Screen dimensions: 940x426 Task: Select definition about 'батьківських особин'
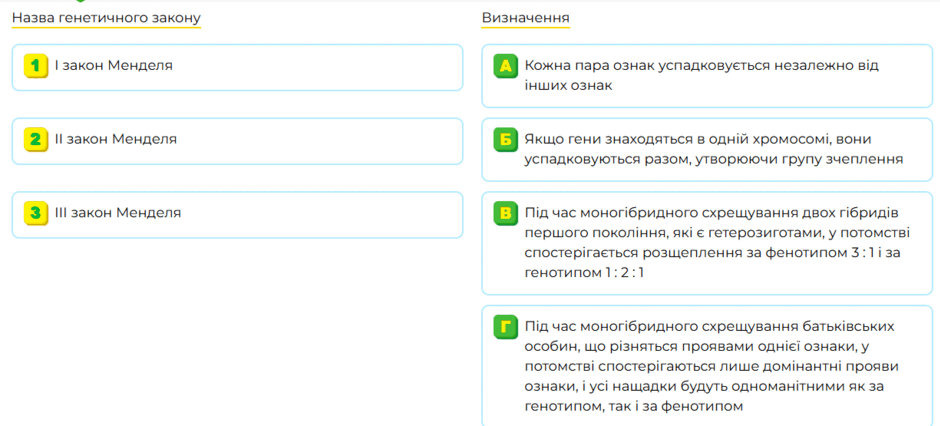707,365
